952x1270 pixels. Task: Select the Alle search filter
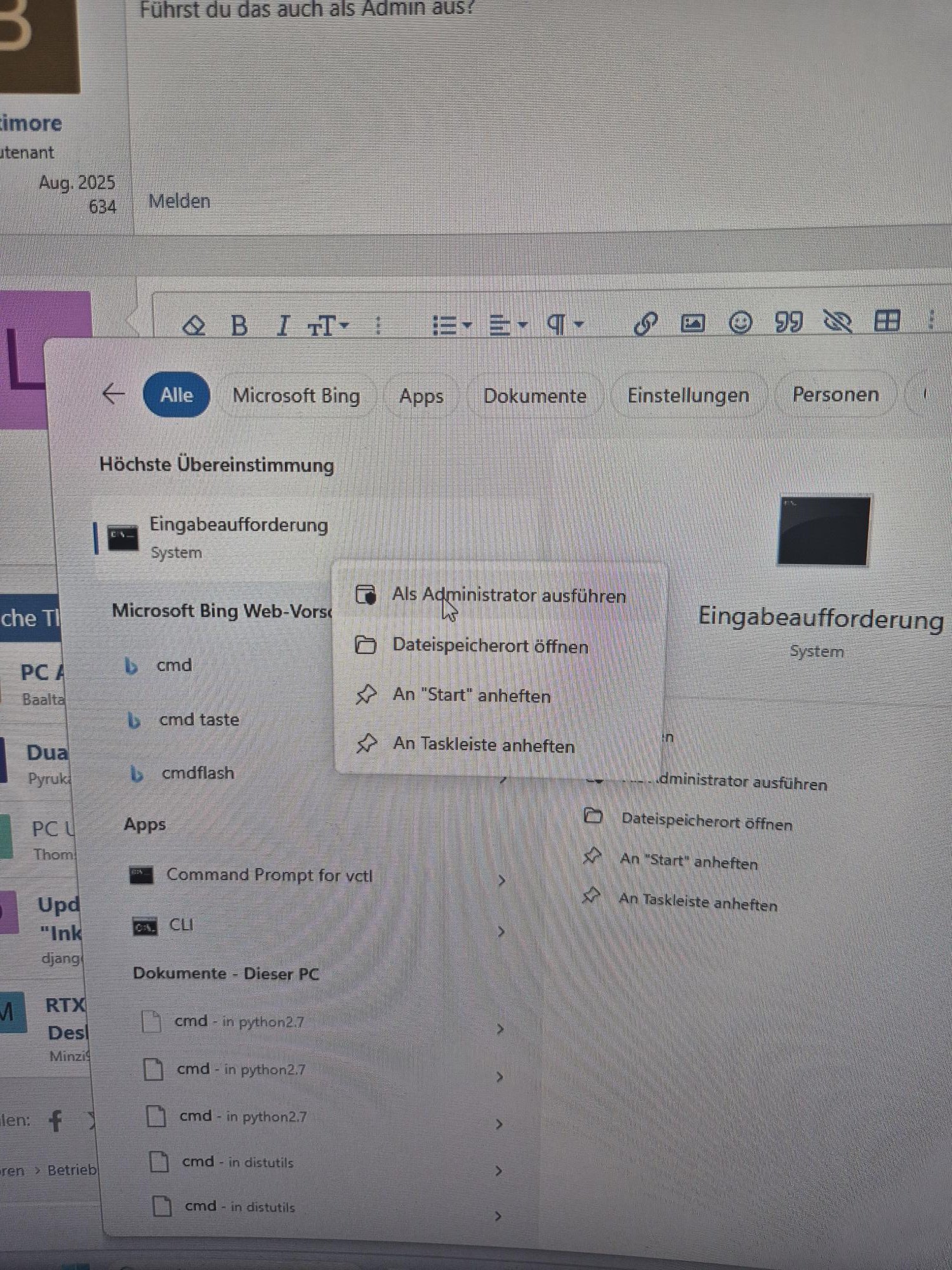tap(176, 395)
